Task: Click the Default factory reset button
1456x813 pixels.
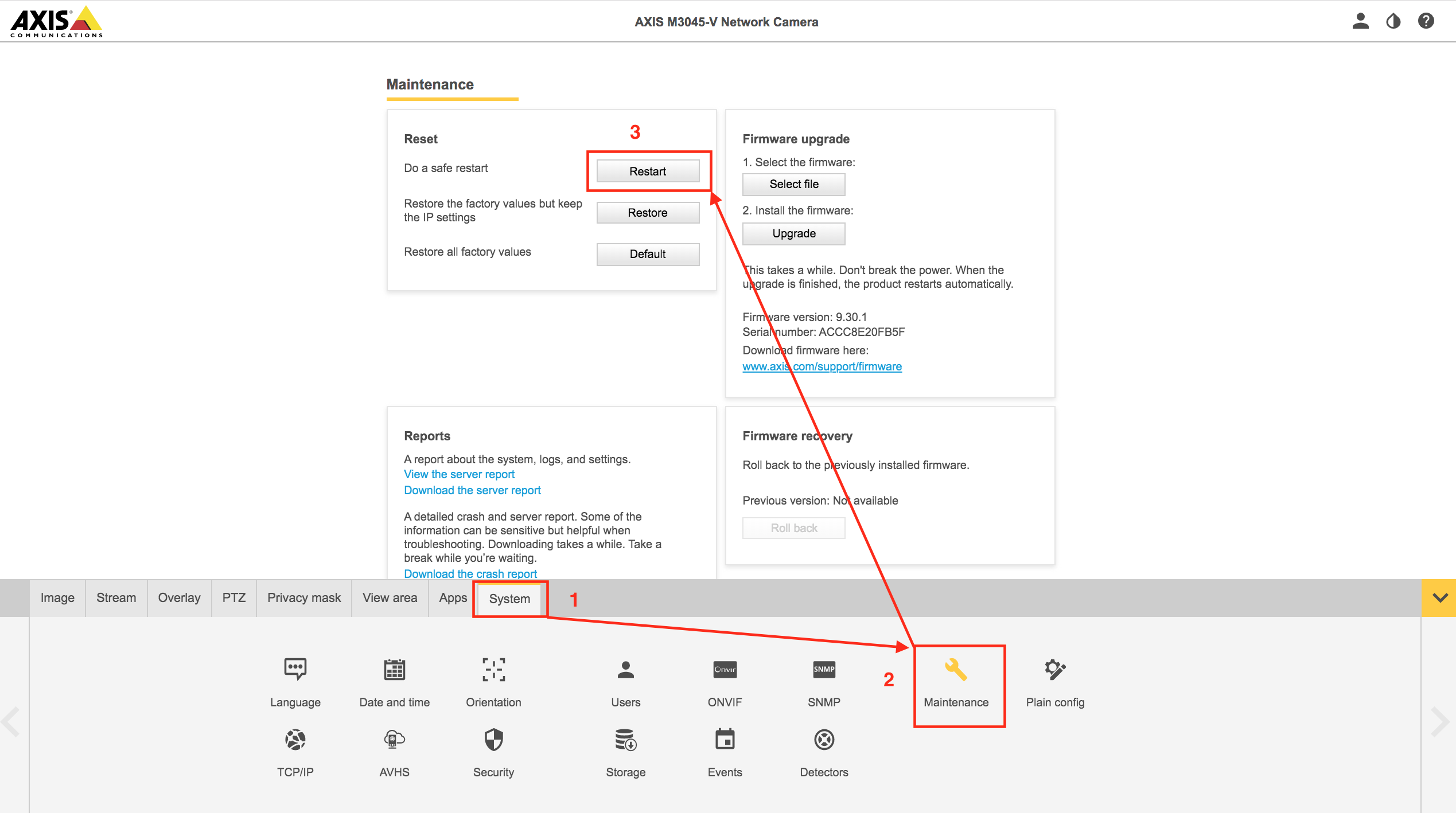Action: point(648,254)
